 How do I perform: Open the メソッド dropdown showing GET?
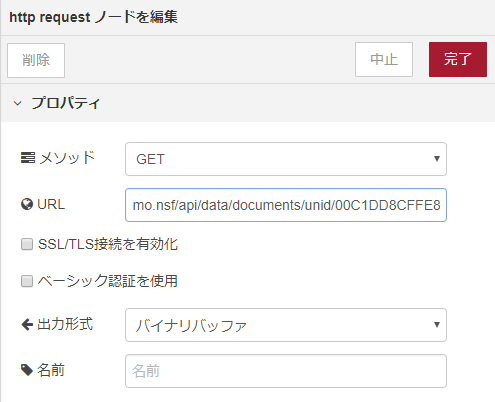click(x=286, y=159)
